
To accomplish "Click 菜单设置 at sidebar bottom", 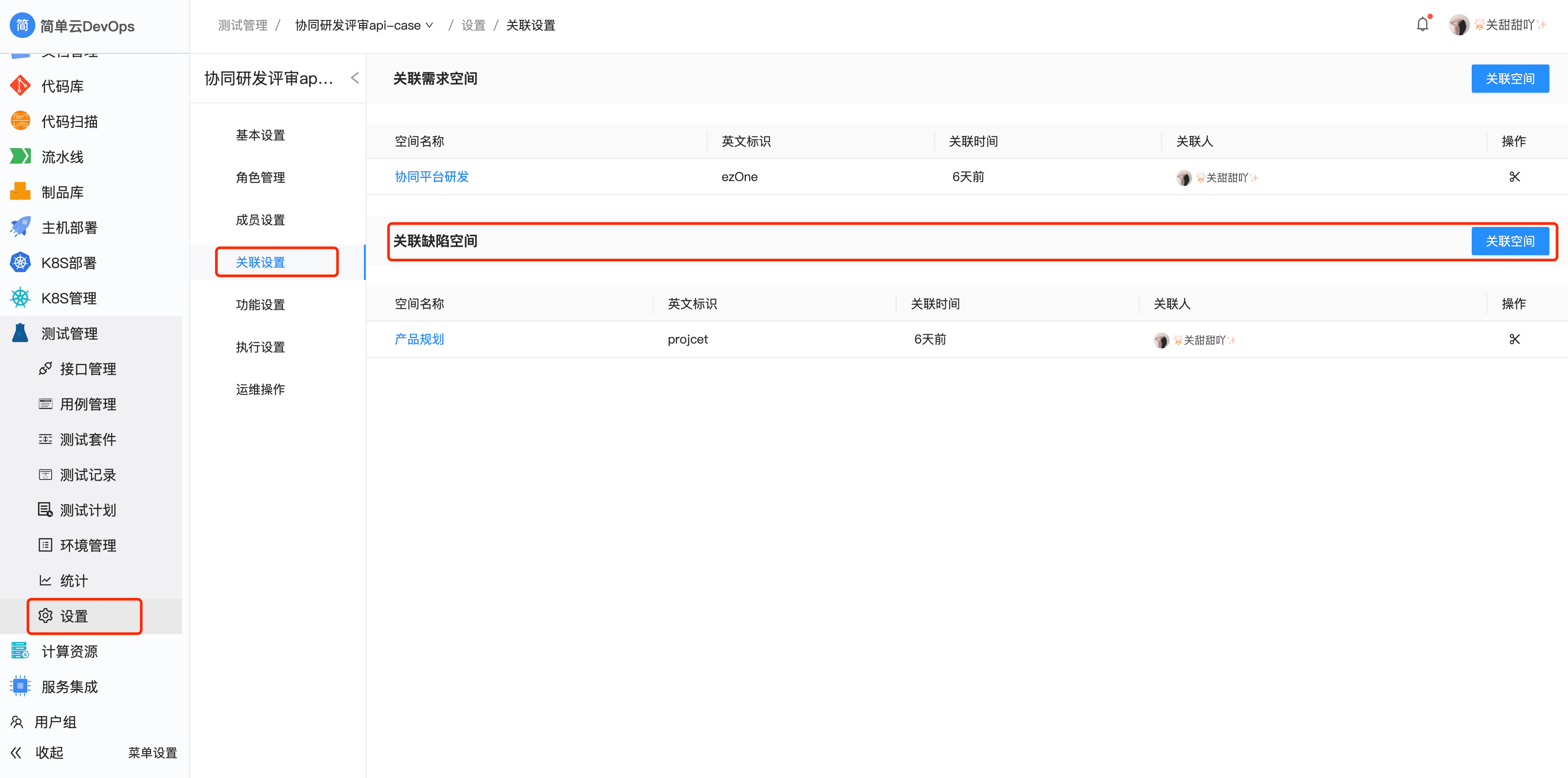I will coord(152,752).
